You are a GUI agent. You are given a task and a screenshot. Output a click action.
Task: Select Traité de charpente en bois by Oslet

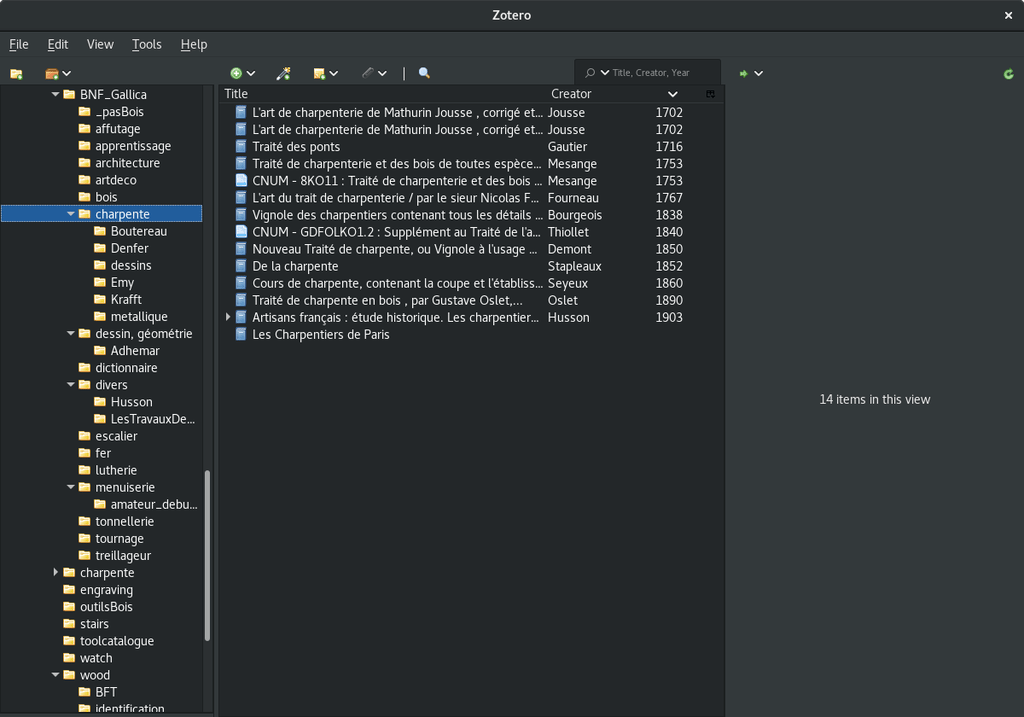(471, 300)
